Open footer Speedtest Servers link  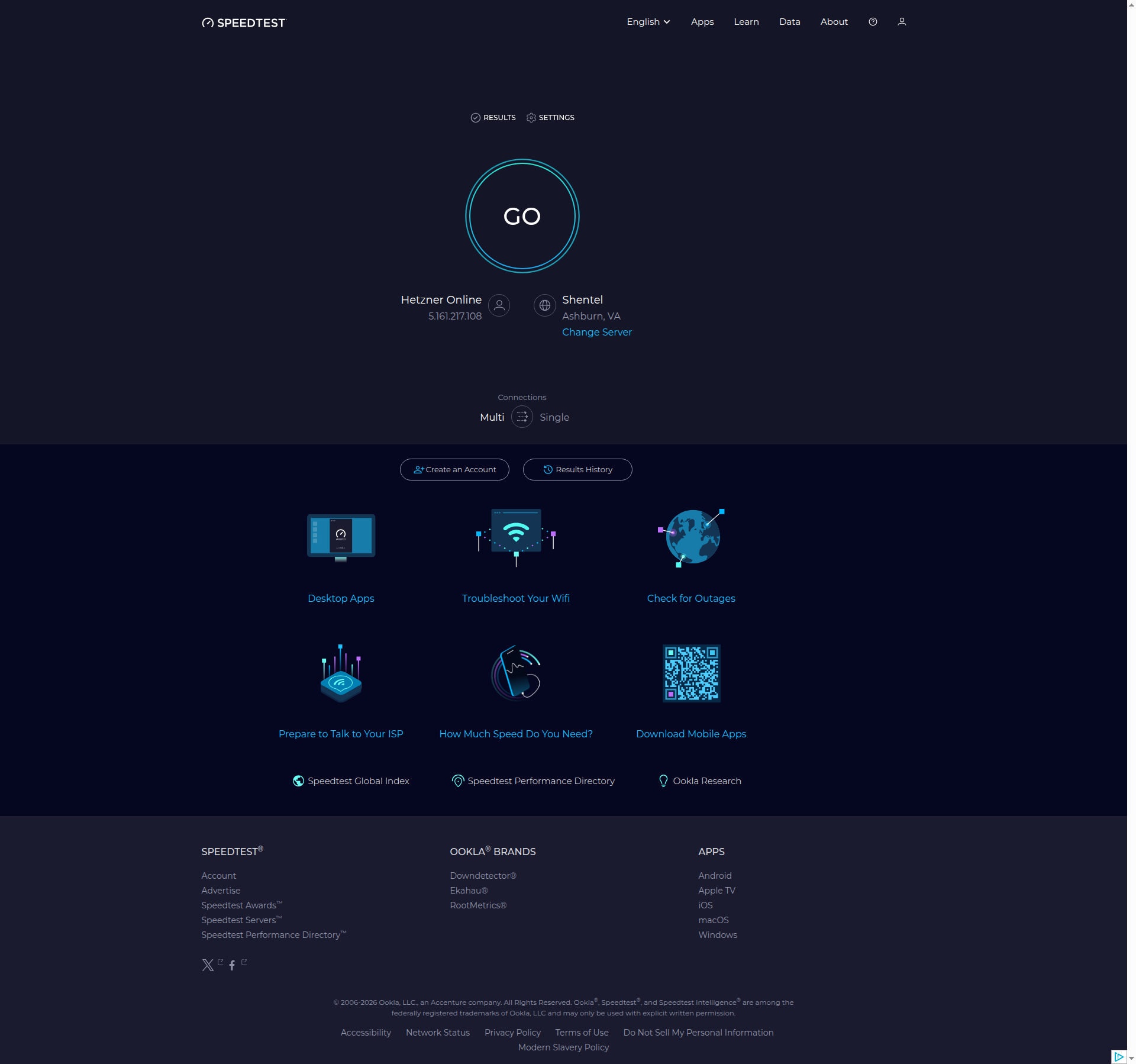click(241, 920)
